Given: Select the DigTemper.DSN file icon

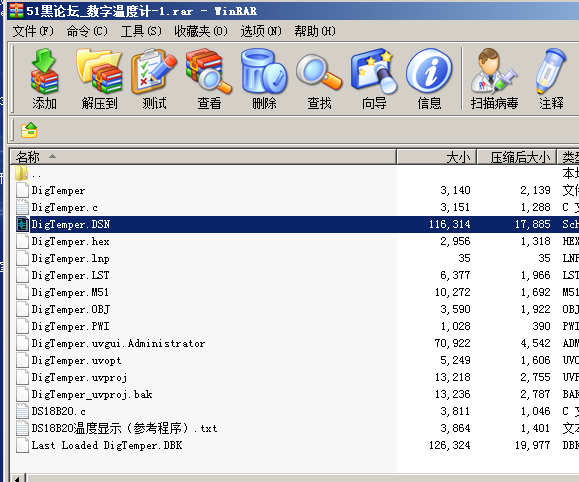Looking at the screenshot, I should point(22,225).
